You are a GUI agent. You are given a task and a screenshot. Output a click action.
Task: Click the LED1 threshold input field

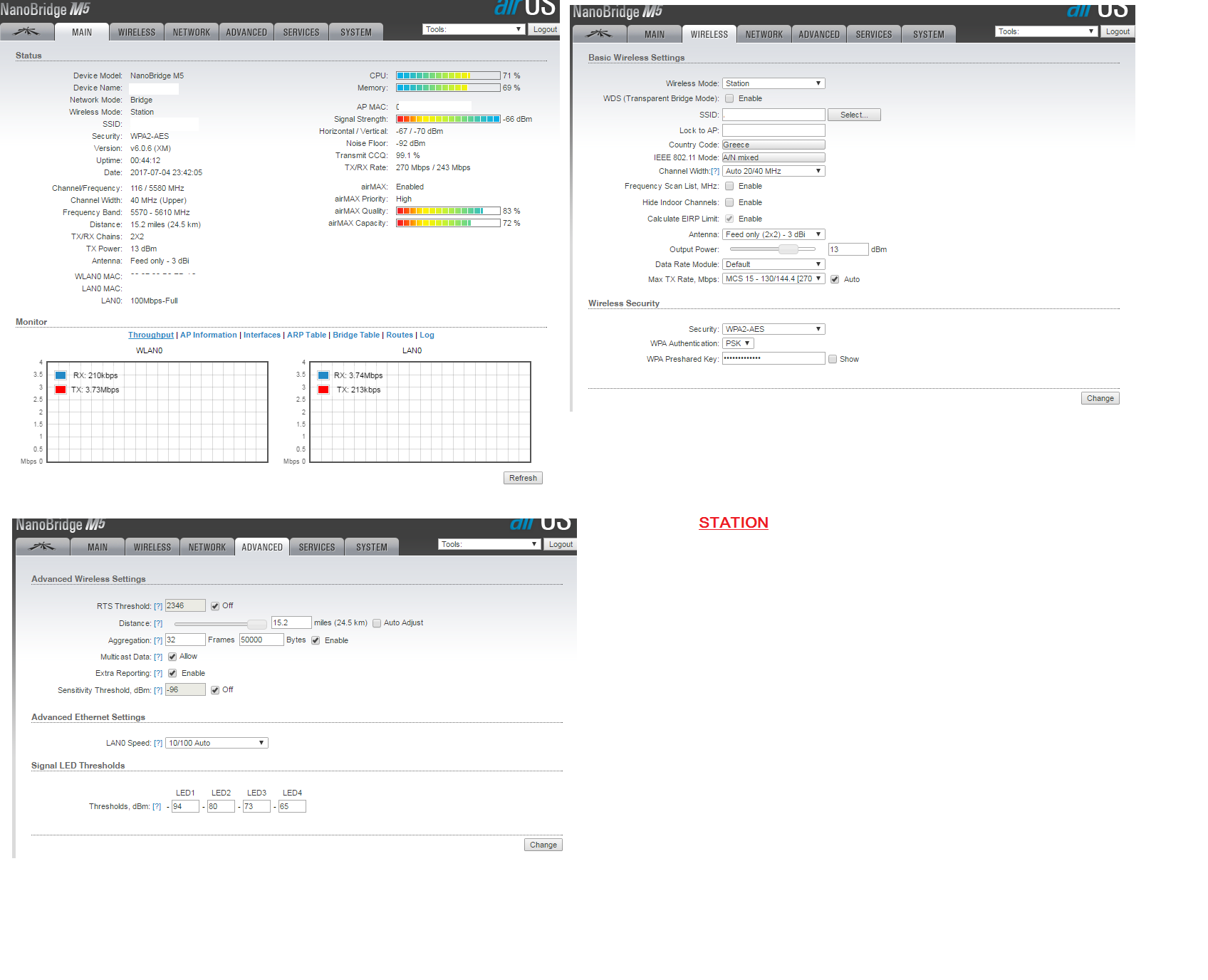point(185,806)
